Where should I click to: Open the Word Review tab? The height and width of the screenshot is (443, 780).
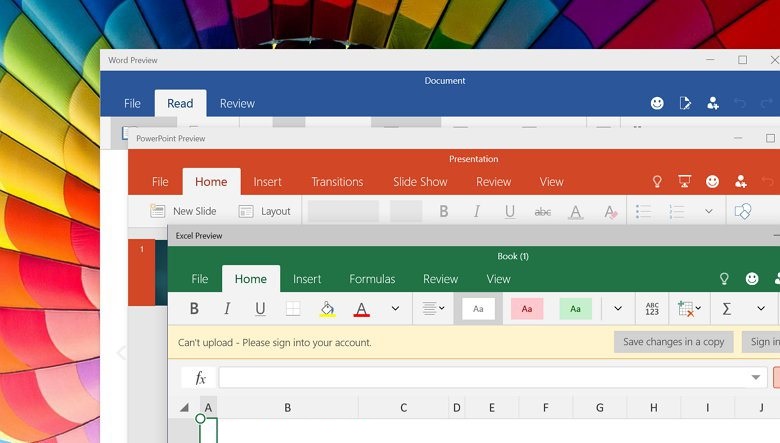(237, 103)
